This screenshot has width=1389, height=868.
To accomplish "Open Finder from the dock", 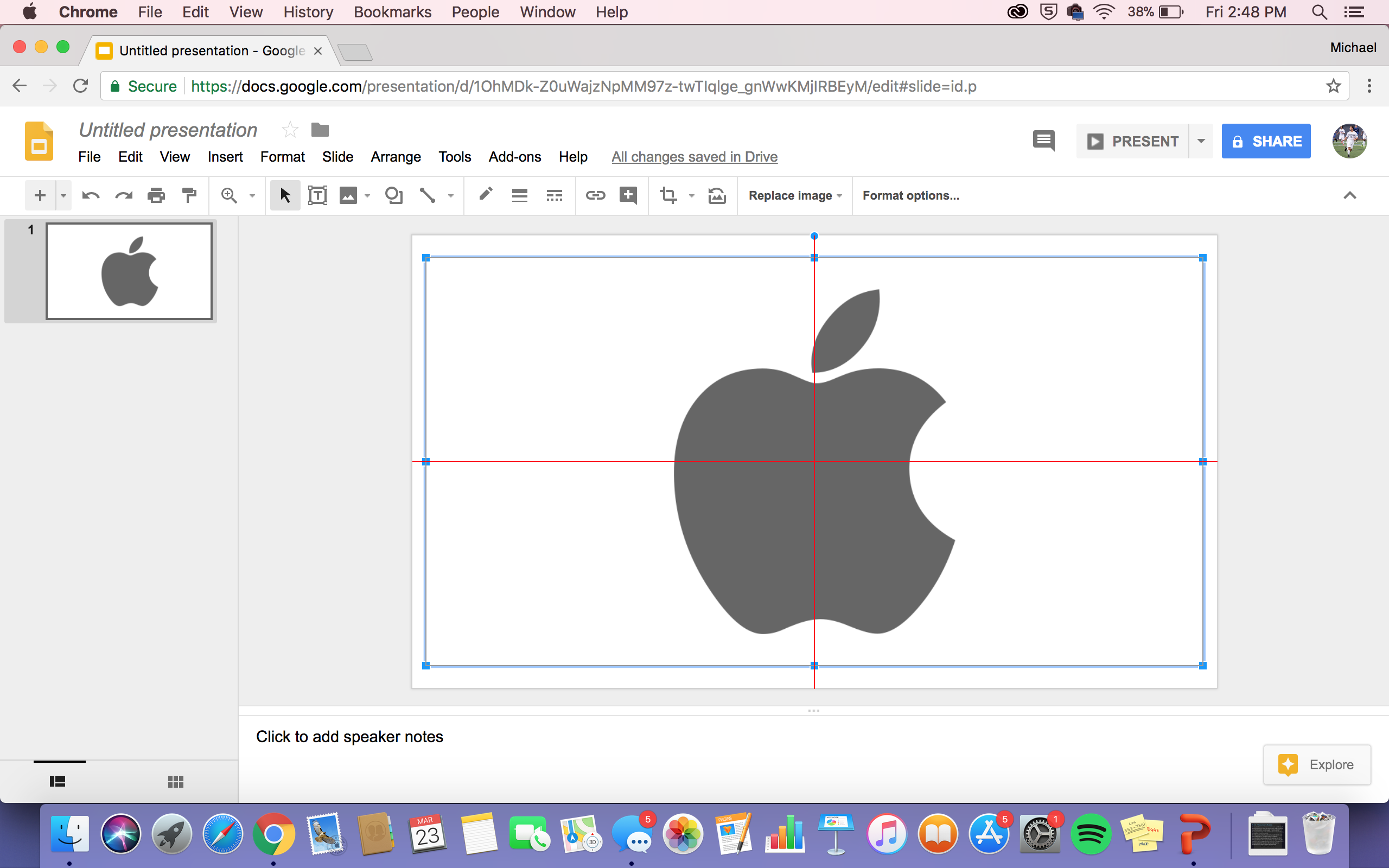I will click(70, 834).
